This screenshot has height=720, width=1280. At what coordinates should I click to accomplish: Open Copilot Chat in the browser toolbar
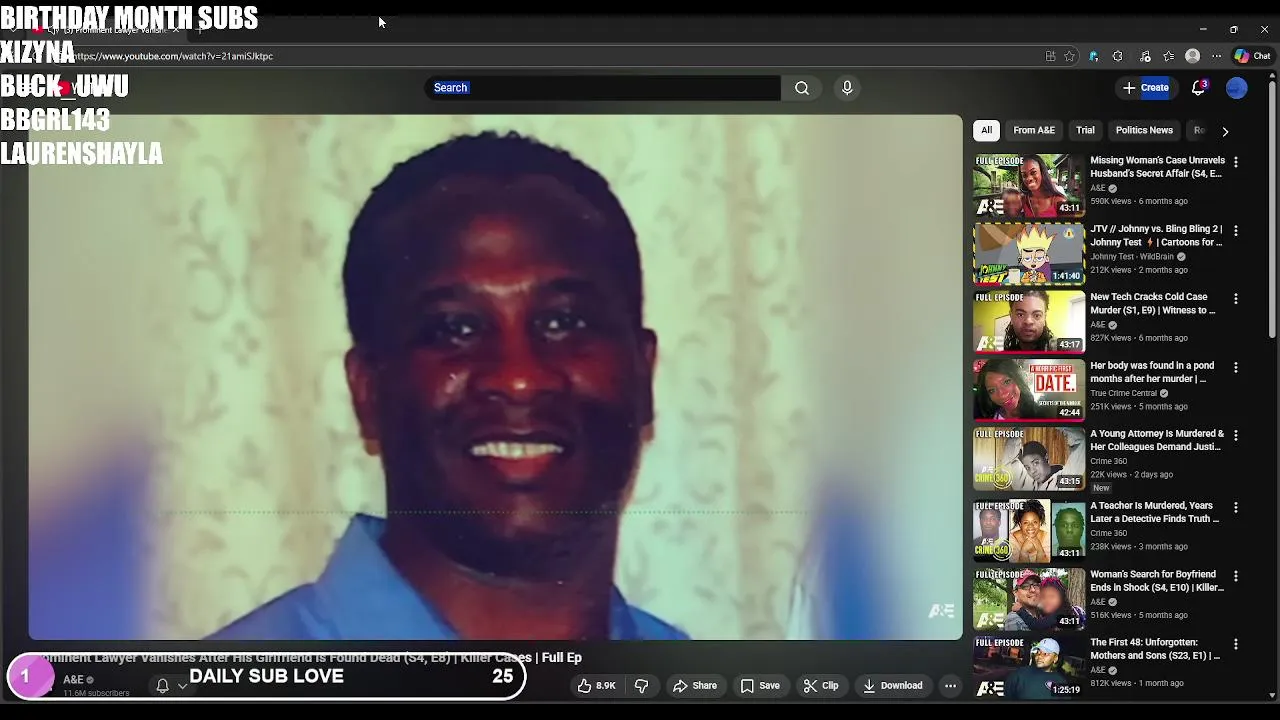coord(1252,56)
